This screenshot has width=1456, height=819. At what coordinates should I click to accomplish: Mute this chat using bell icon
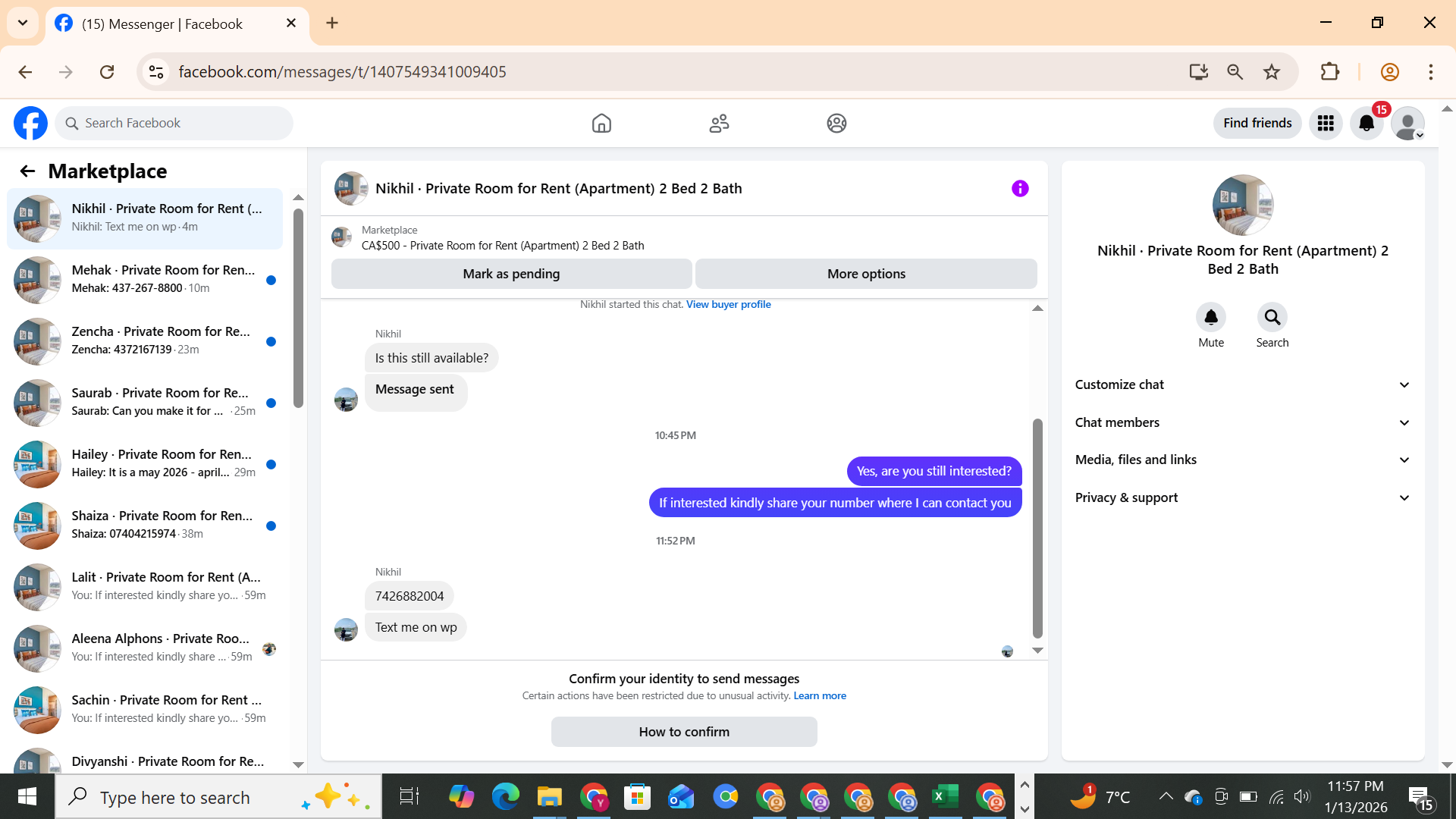coord(1211,318)
